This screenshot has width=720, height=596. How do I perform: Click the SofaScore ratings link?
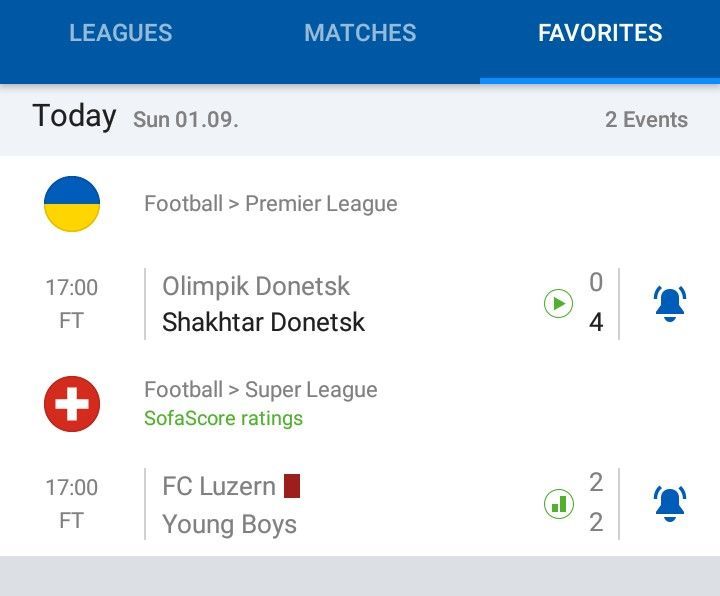(x=223, y=418)
